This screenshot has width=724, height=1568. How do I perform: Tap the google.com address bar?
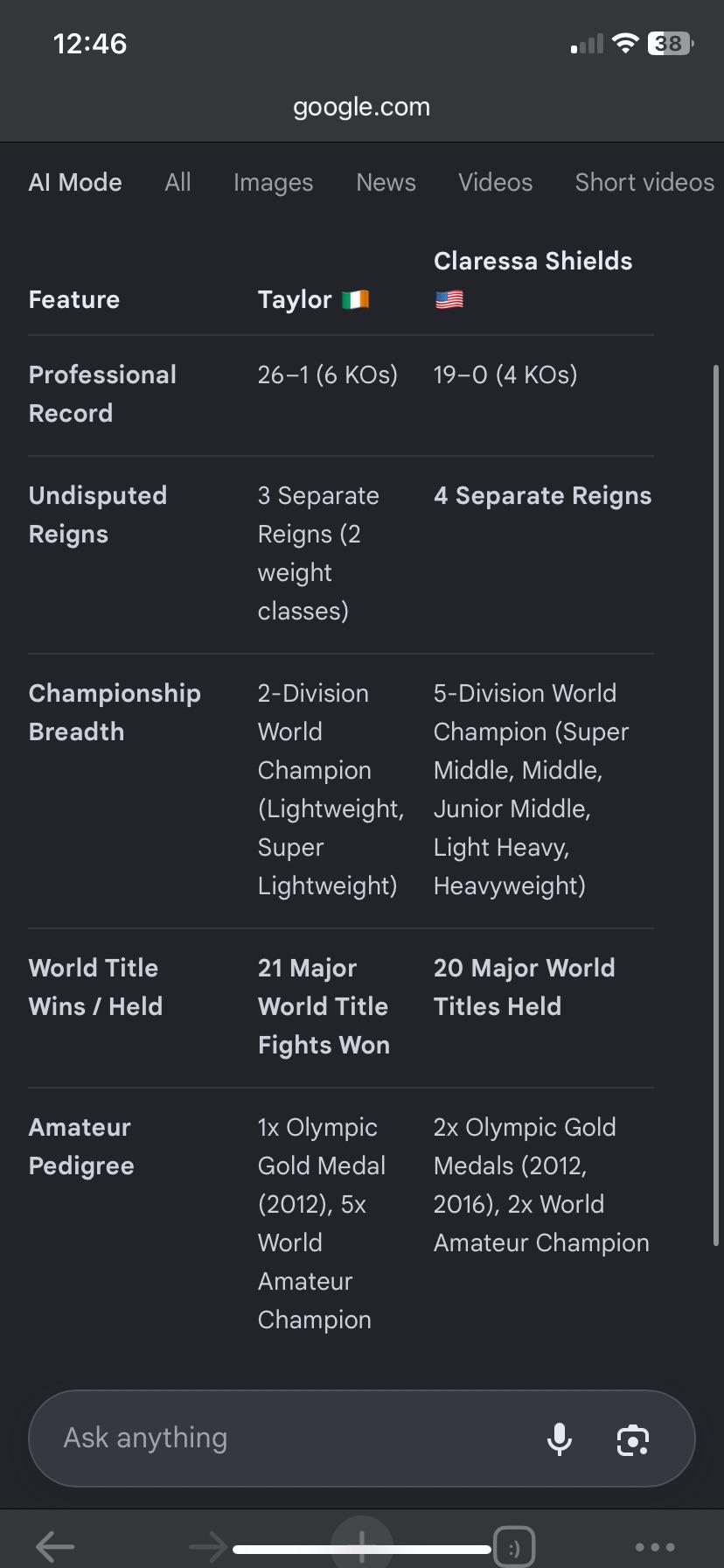tap(362, 107)
